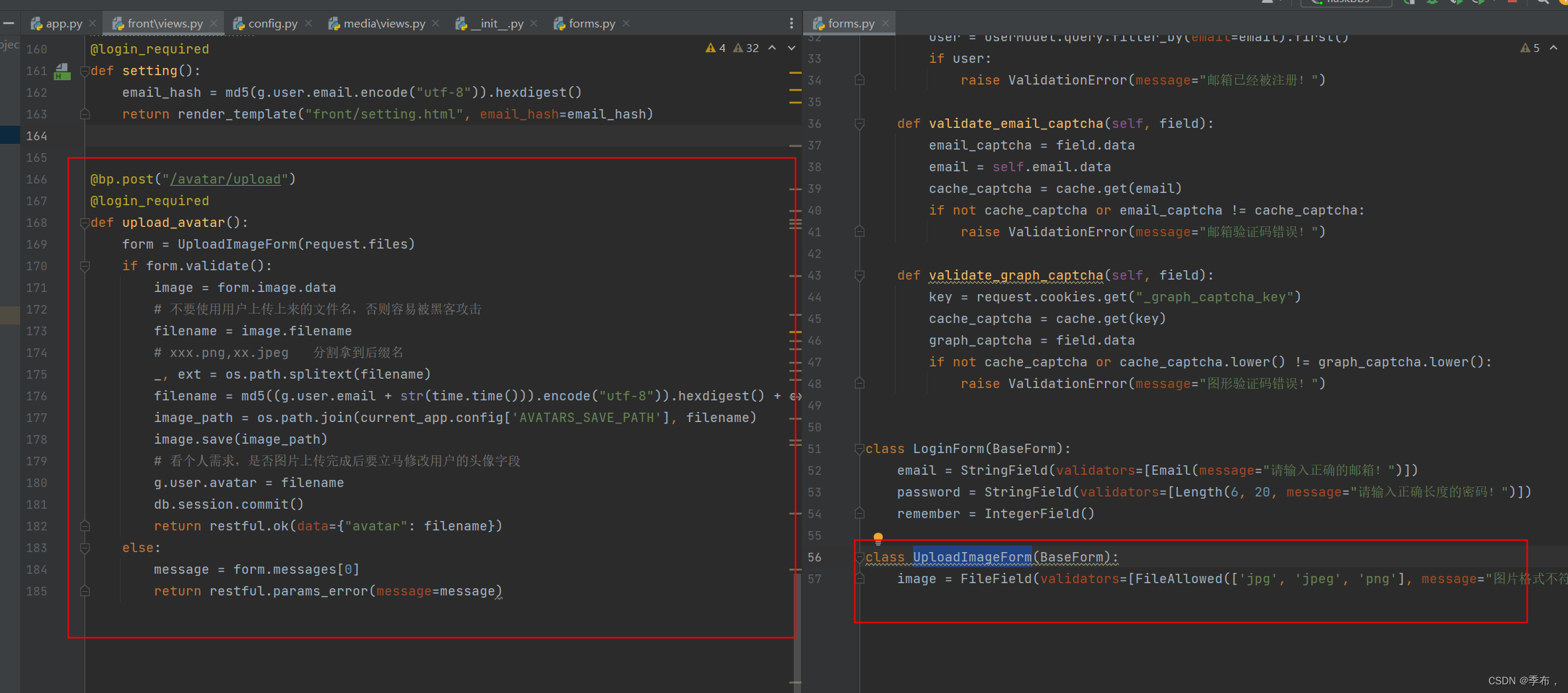Select the front\views.py tab
The width and height of the screenshot is (1568, 693).
[x=158, y=24]
